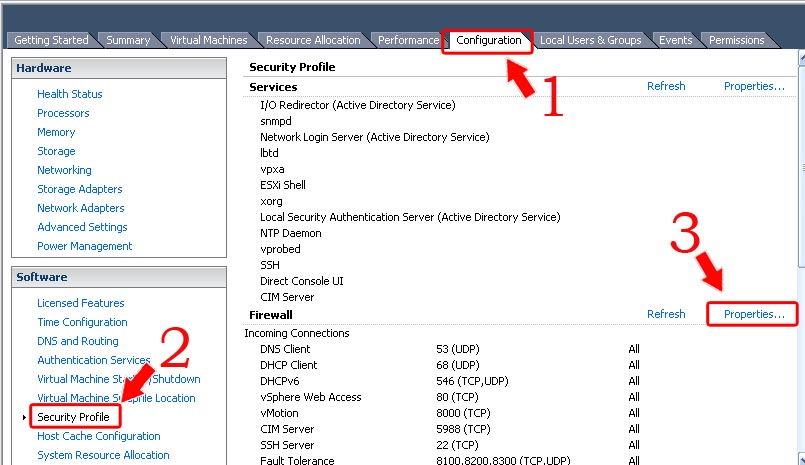
Task: Click DNS and Routing link
Action: click(78, 341)
